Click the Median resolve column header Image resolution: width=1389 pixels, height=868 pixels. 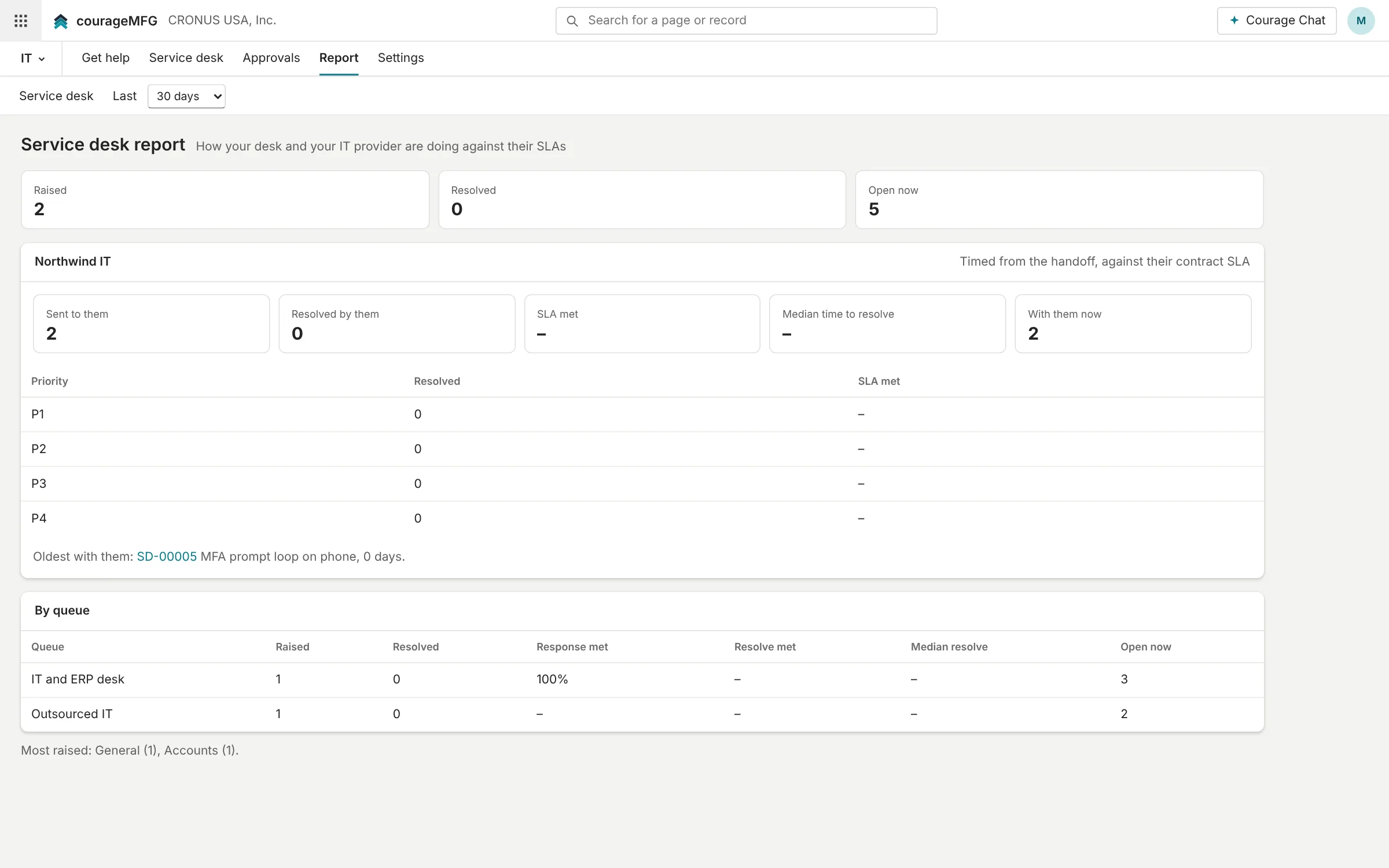(x=949, y=647)
